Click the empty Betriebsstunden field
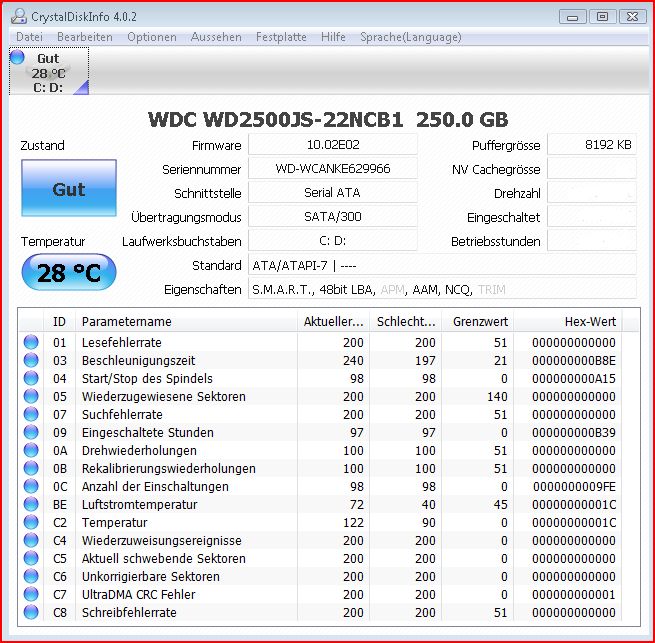Viewport: 655px width, 643px height. coord(592,241)
